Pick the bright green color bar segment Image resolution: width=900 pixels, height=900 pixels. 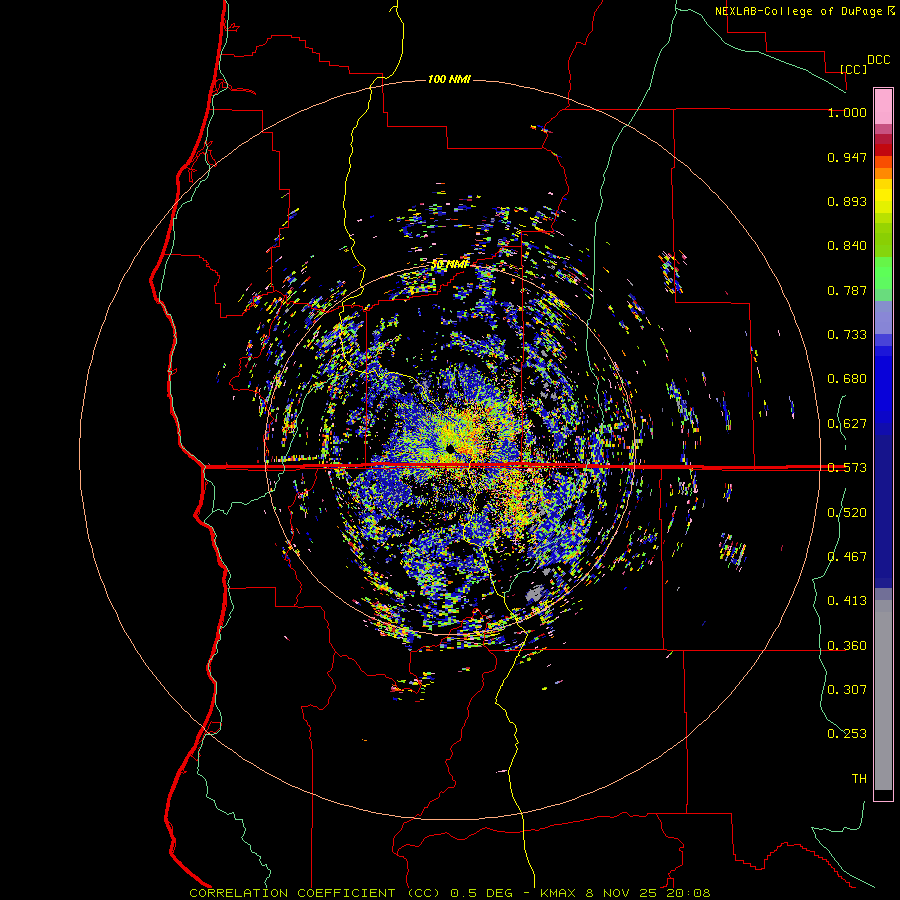(883, 273)
